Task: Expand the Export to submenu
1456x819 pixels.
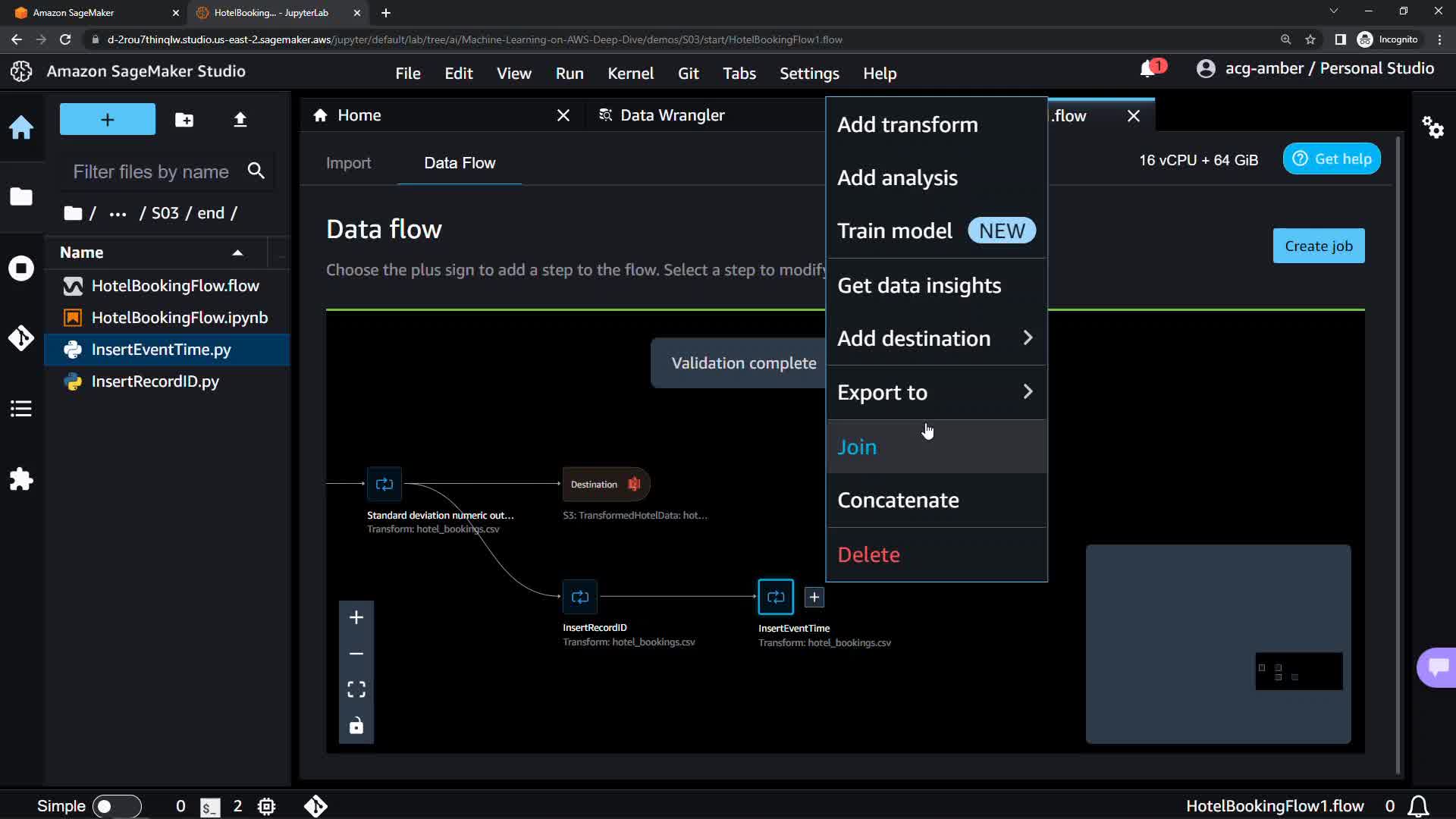Action: pos(936,393)
